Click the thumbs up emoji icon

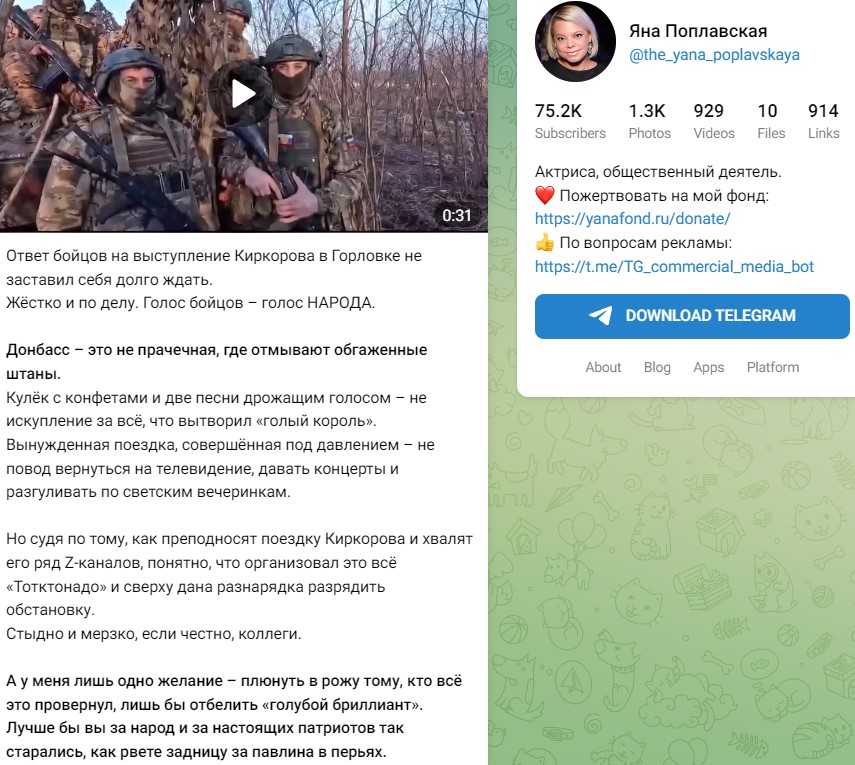[545, 243]
